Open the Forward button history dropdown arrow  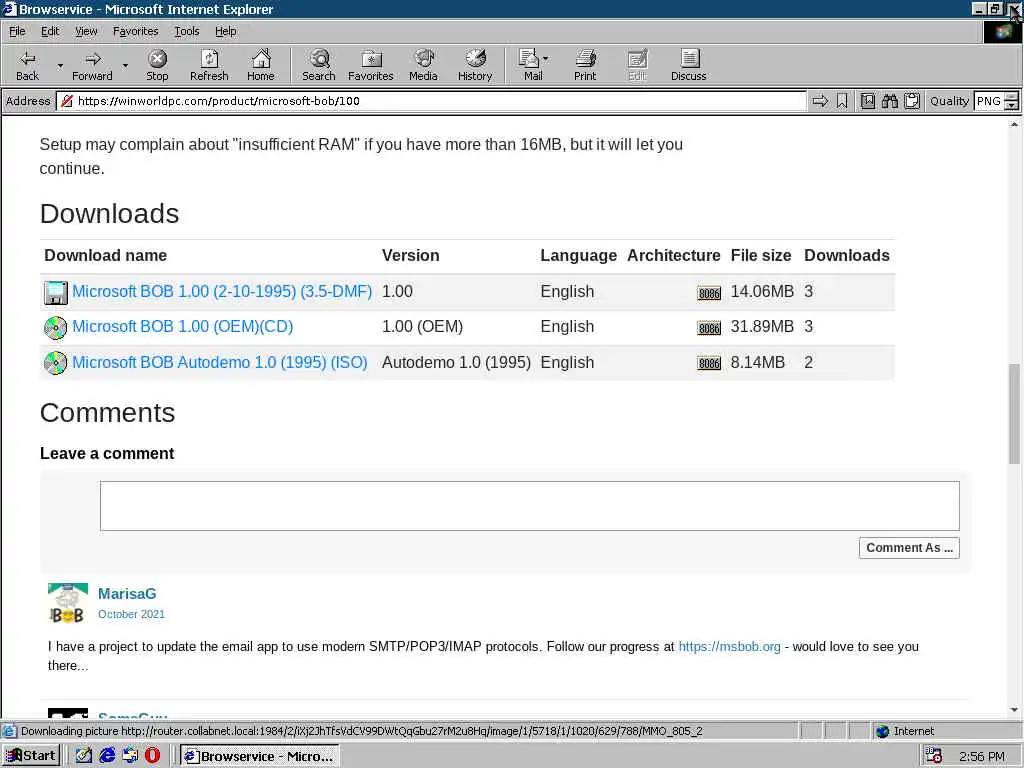[125, 65]
